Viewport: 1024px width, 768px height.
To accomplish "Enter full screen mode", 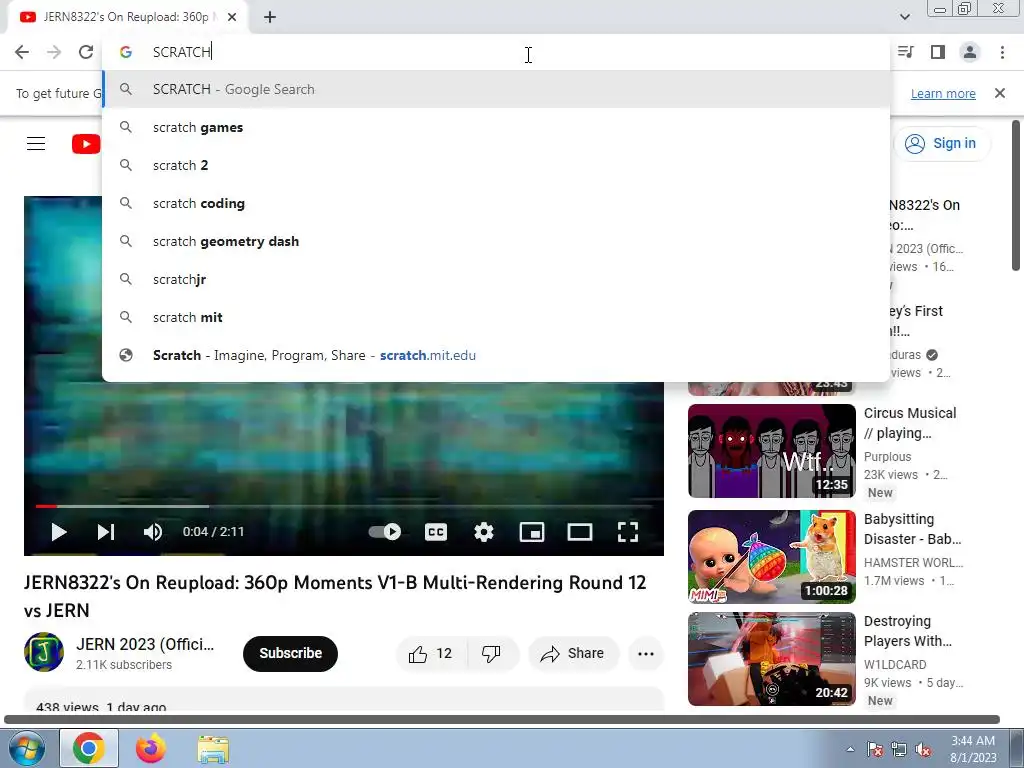I will [628, 532].
